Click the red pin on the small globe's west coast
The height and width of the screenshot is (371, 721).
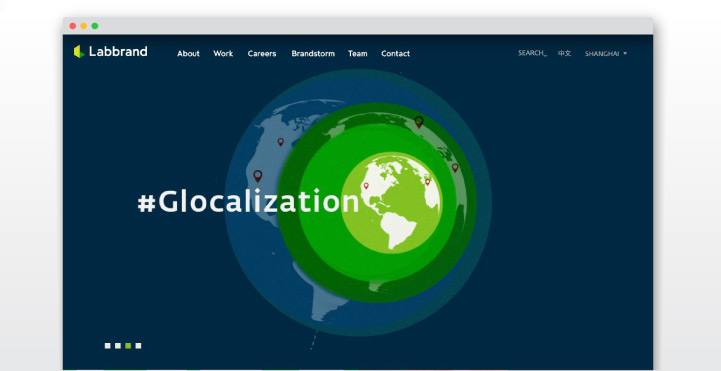[366, 186]
